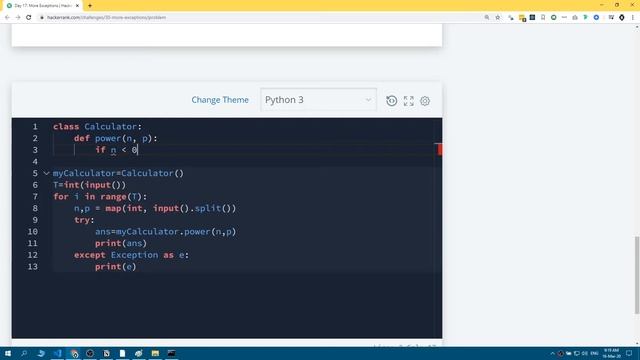Click 'print(e)' on line 13
This screenshot has height=360, width=640.
click(116, 267)
